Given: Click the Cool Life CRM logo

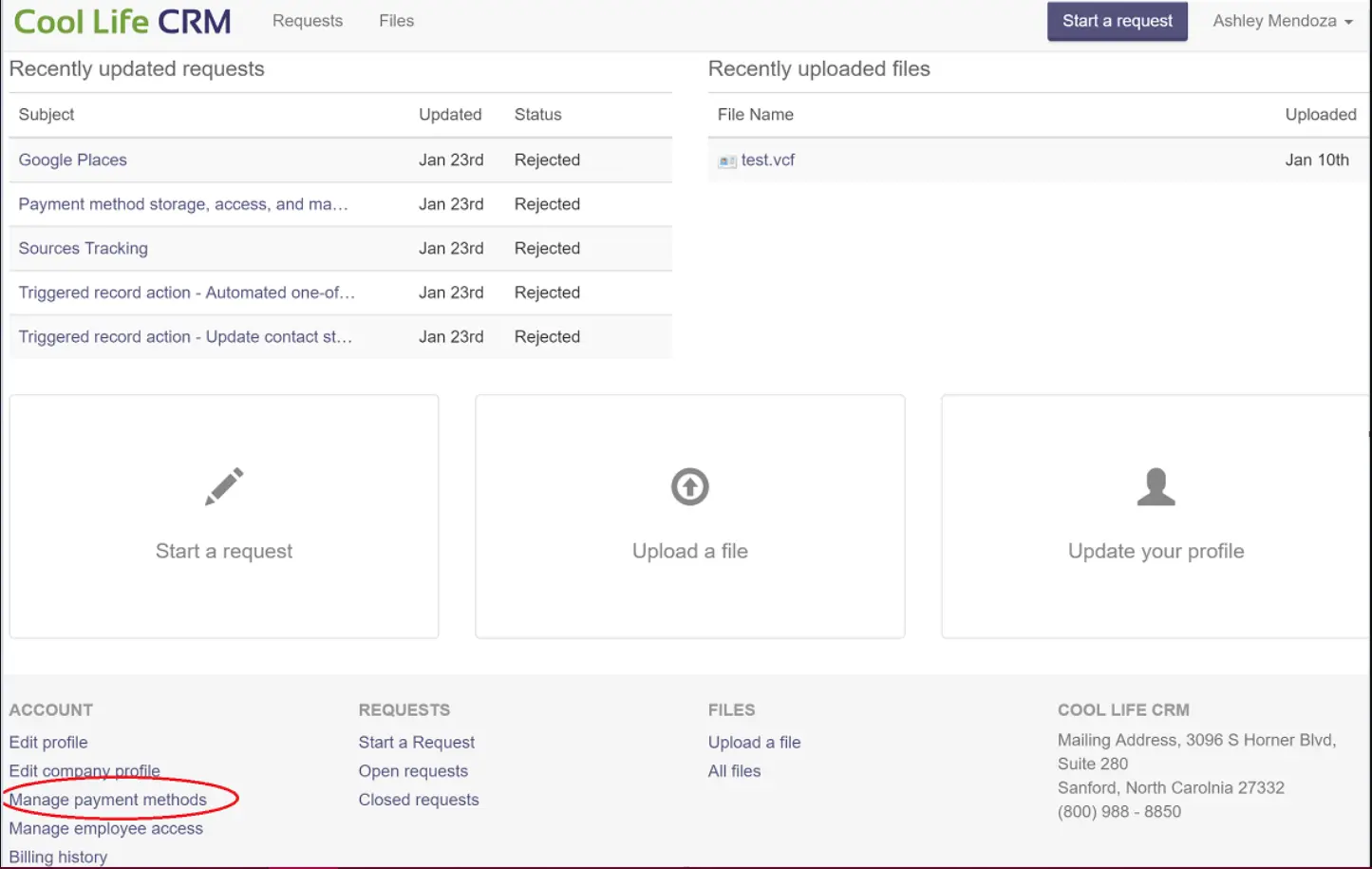Looking at the screenshot, I should coord(122,20).
